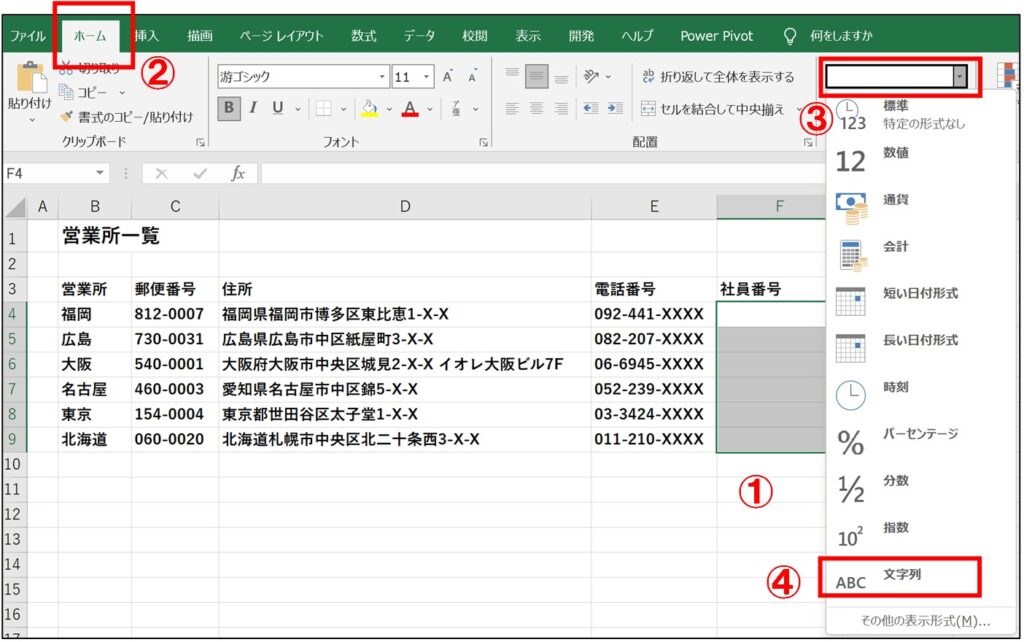Click the fx insert function icon
This screenshot has width=1024, height=642.
[240, 172]
